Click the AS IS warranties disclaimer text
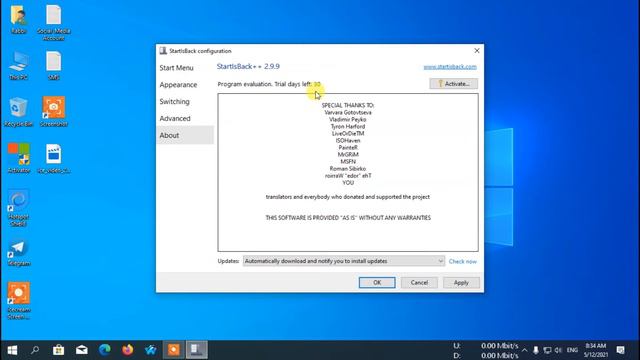 pos(348,218)
